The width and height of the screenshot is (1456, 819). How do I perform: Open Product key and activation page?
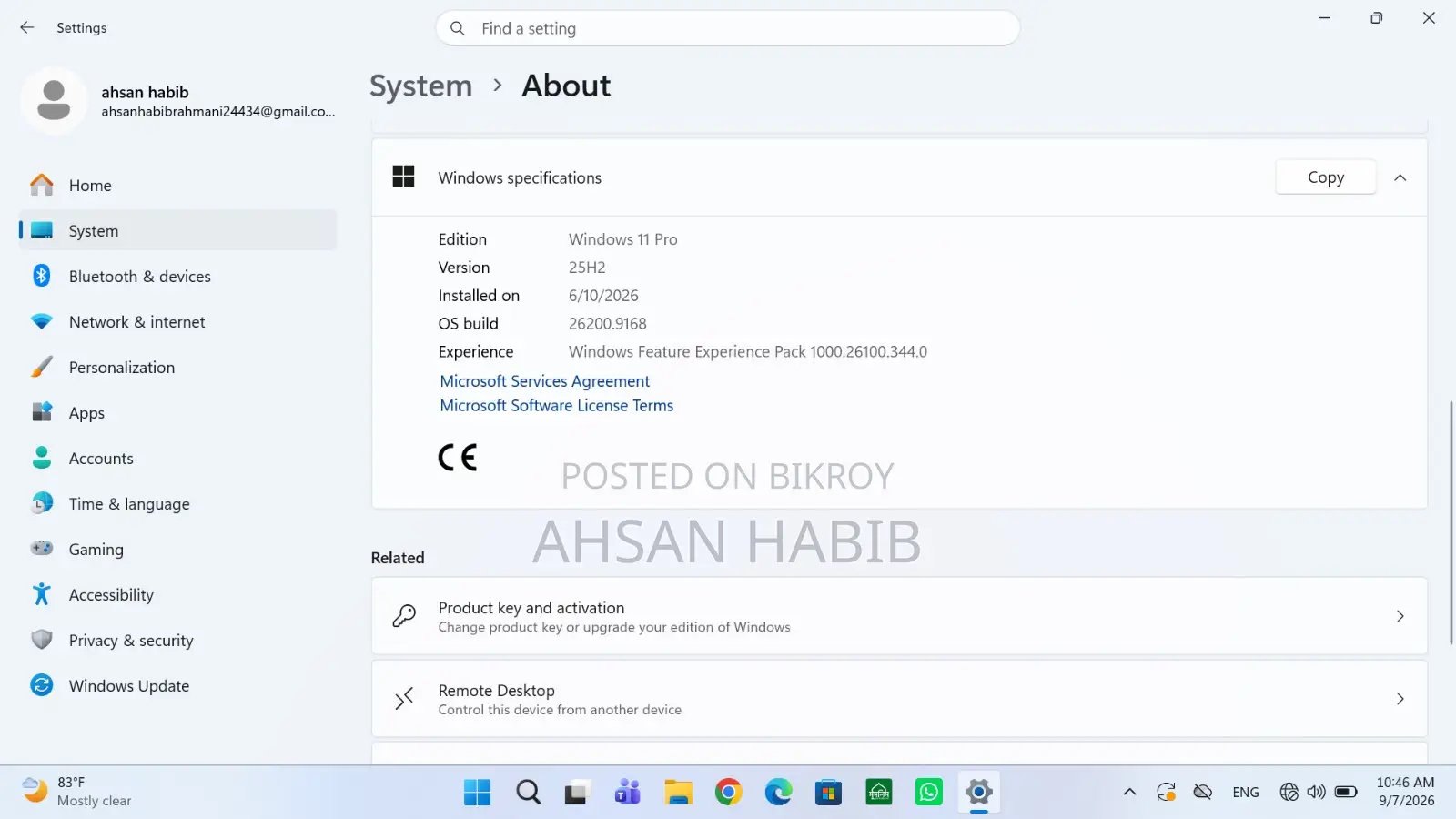[899, 616]
